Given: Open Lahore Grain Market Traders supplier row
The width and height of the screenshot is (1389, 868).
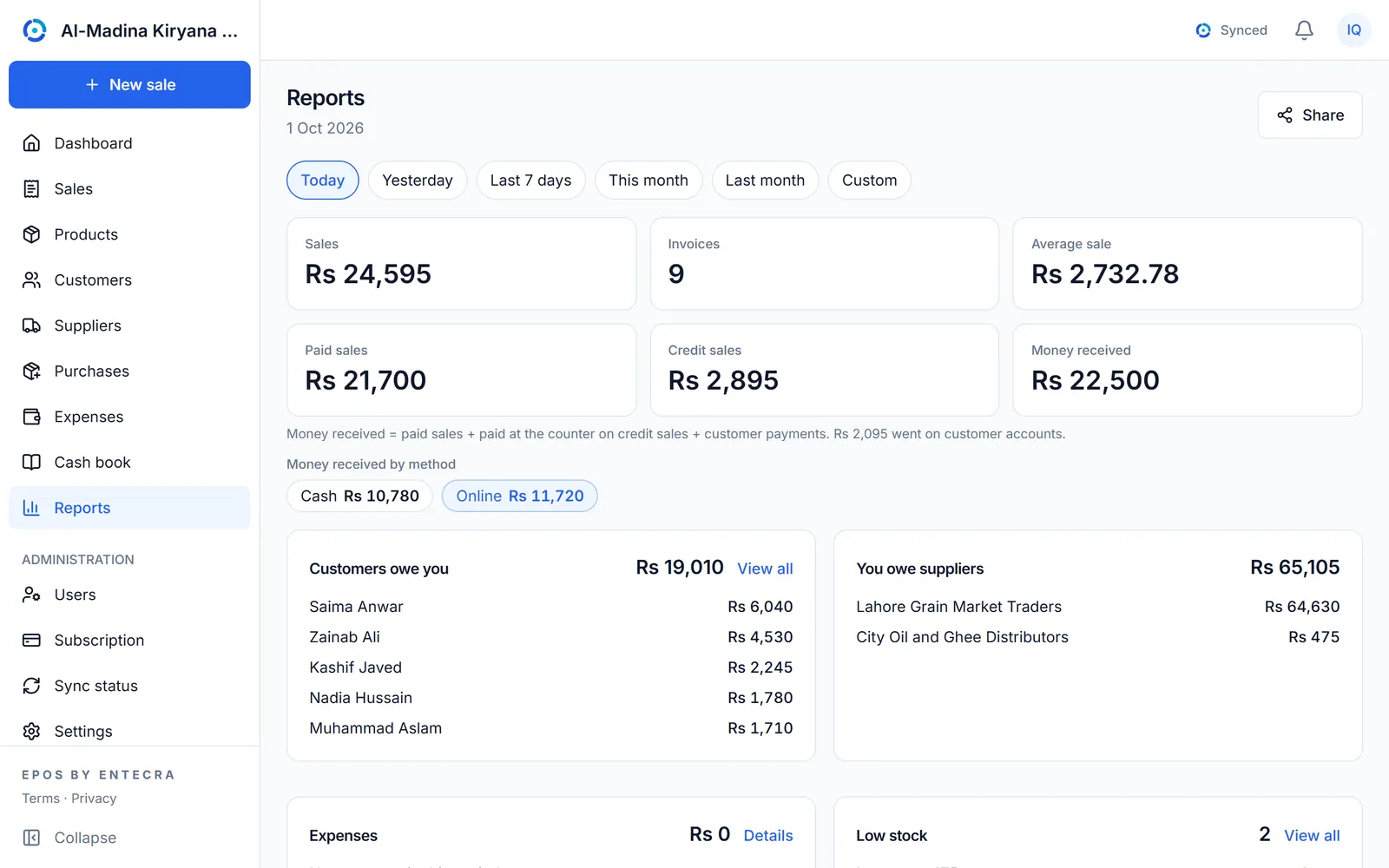Looking at the screenshot, I should (1098, 607).
